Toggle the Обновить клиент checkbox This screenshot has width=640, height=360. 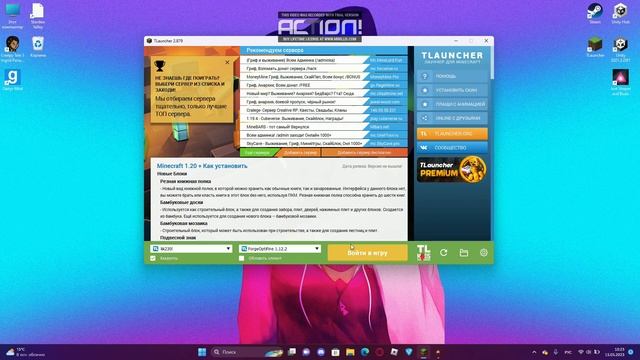(242, 258)
